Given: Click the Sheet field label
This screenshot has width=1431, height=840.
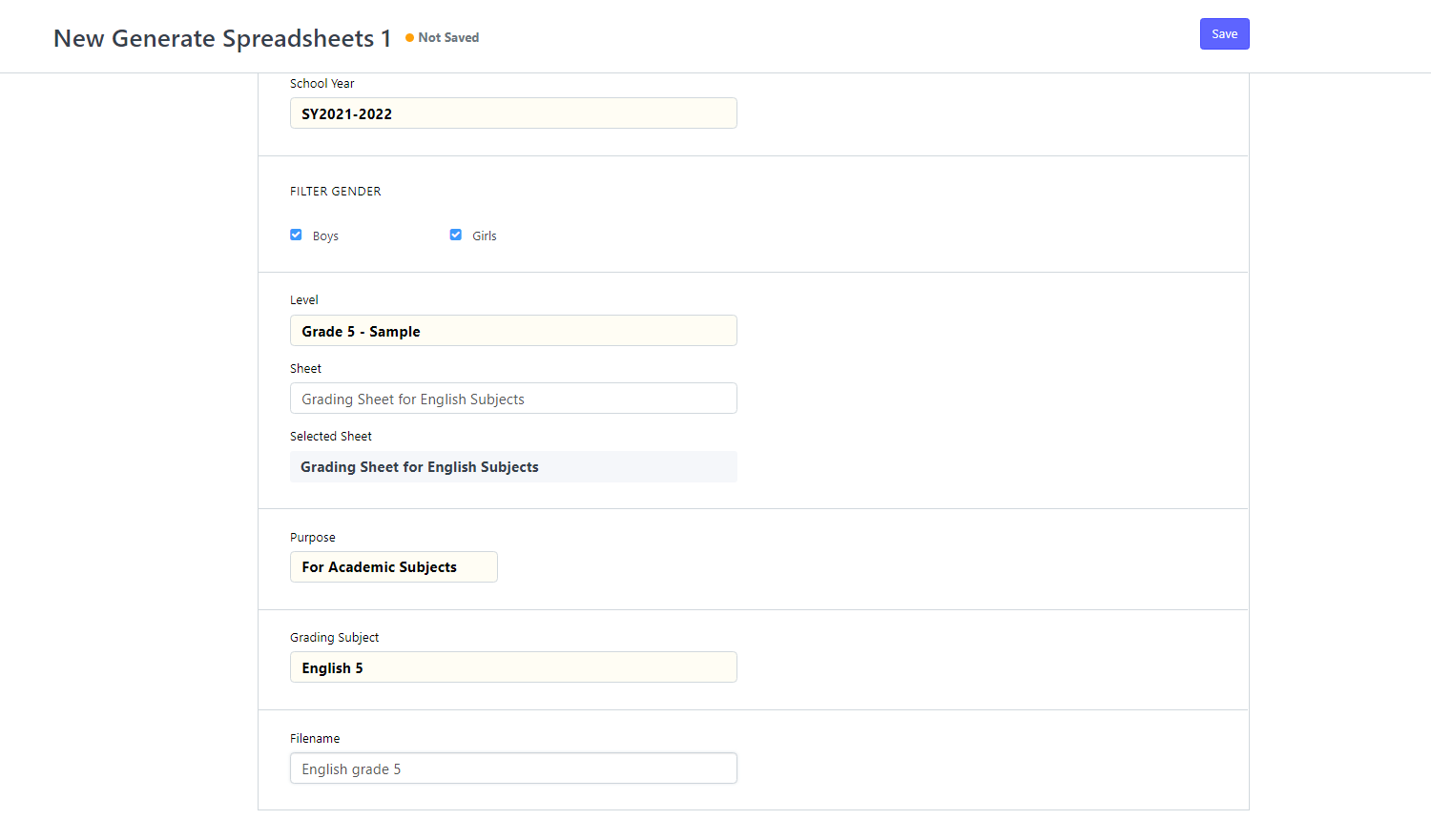Looking at the screenshot, I should click(306, 369).
